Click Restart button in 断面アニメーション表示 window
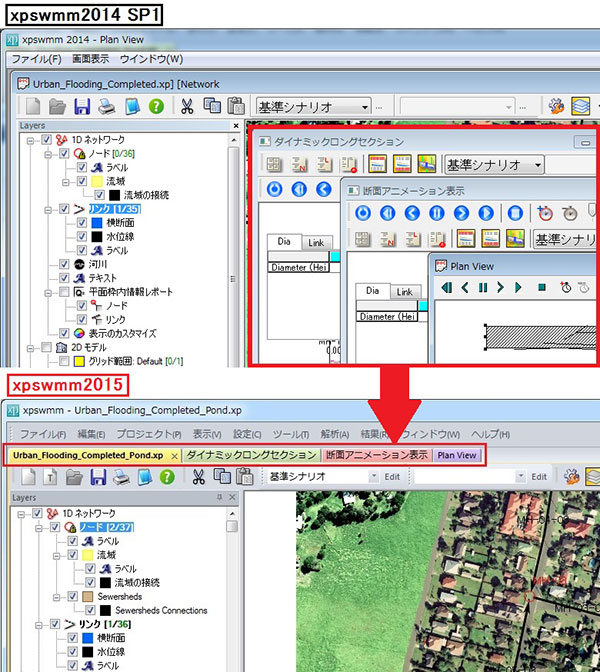Screen dimensions: 600x672 coord(363,213)
